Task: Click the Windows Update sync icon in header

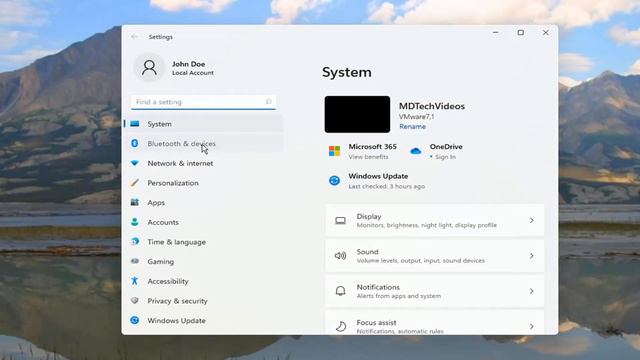Action: click(334, 180)
